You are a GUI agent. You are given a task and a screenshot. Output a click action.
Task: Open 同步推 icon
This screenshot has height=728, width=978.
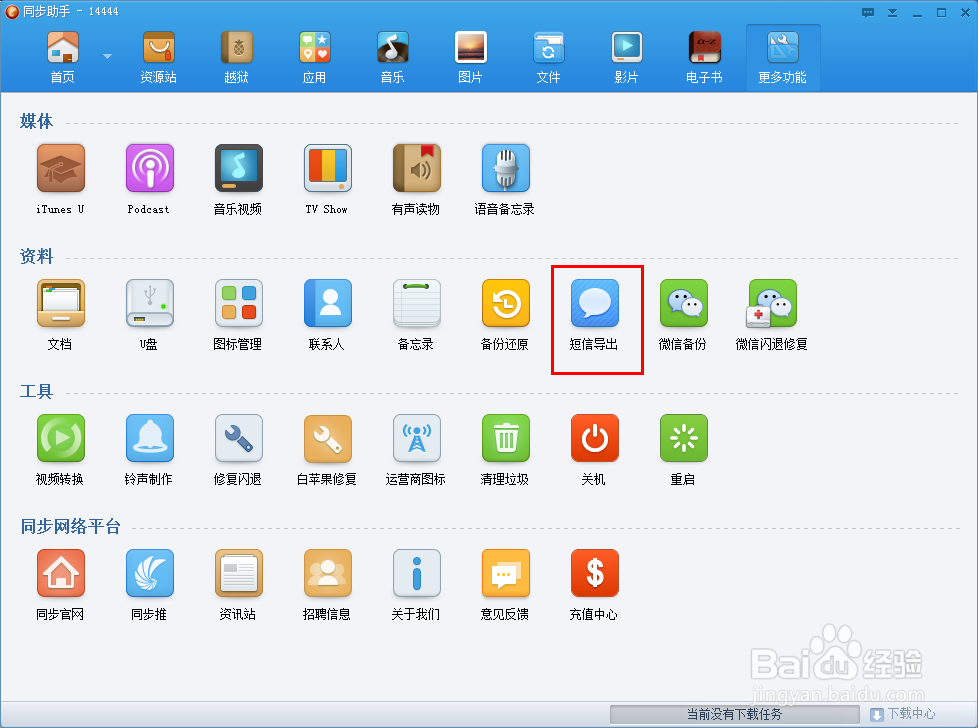[150, 573]
